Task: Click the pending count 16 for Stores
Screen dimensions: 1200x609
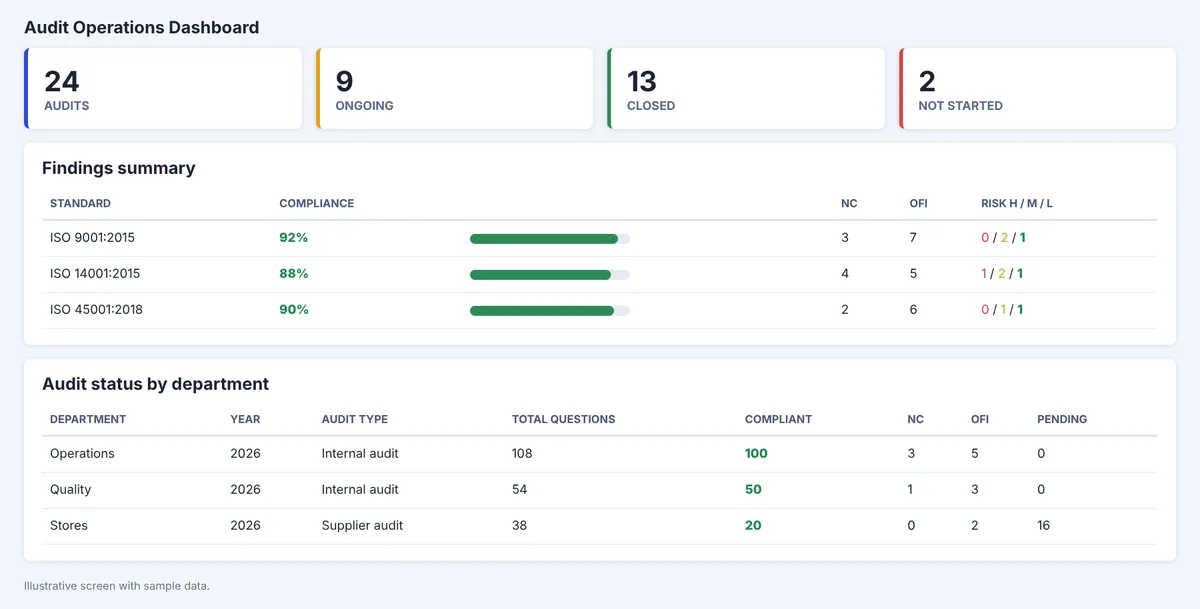Action: point(1043,526)
